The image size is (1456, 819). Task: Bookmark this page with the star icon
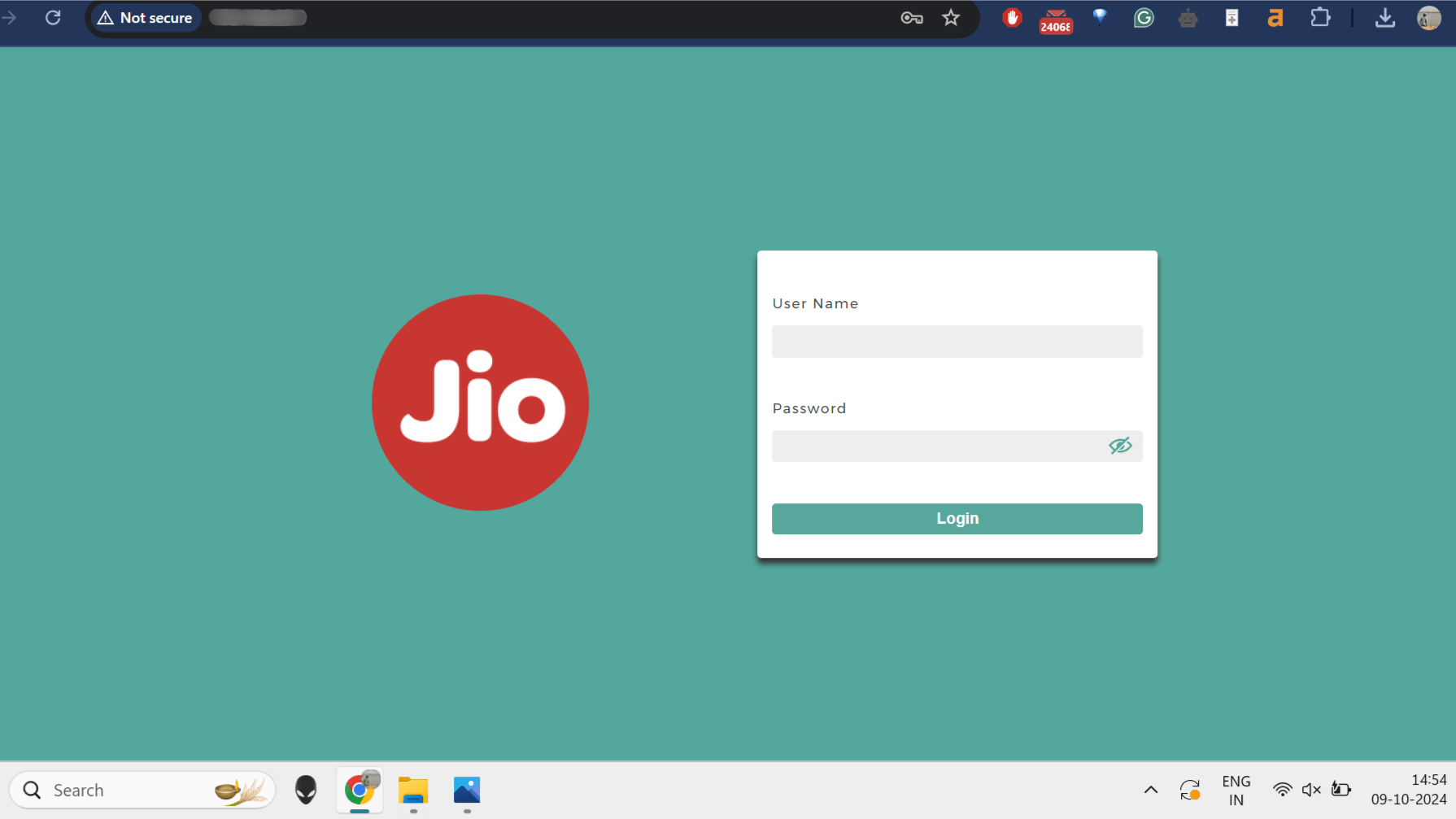point(951,18)
